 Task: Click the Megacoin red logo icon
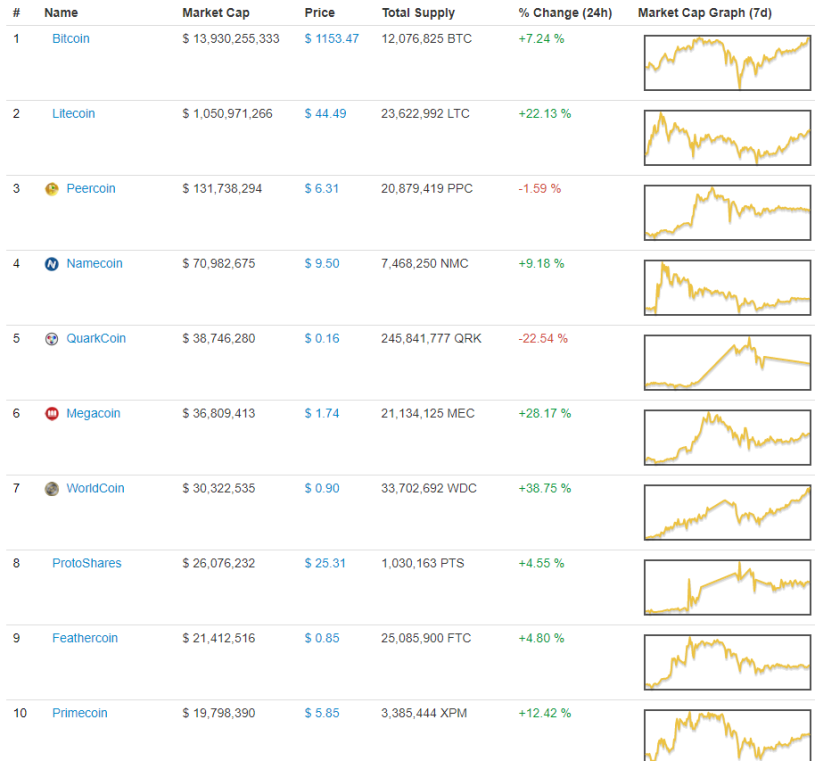(51, 414)
